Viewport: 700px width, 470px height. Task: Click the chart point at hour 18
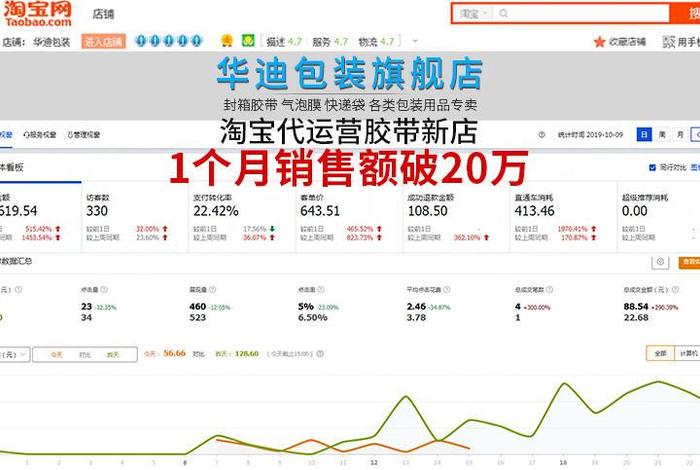[x=564, y=383]
